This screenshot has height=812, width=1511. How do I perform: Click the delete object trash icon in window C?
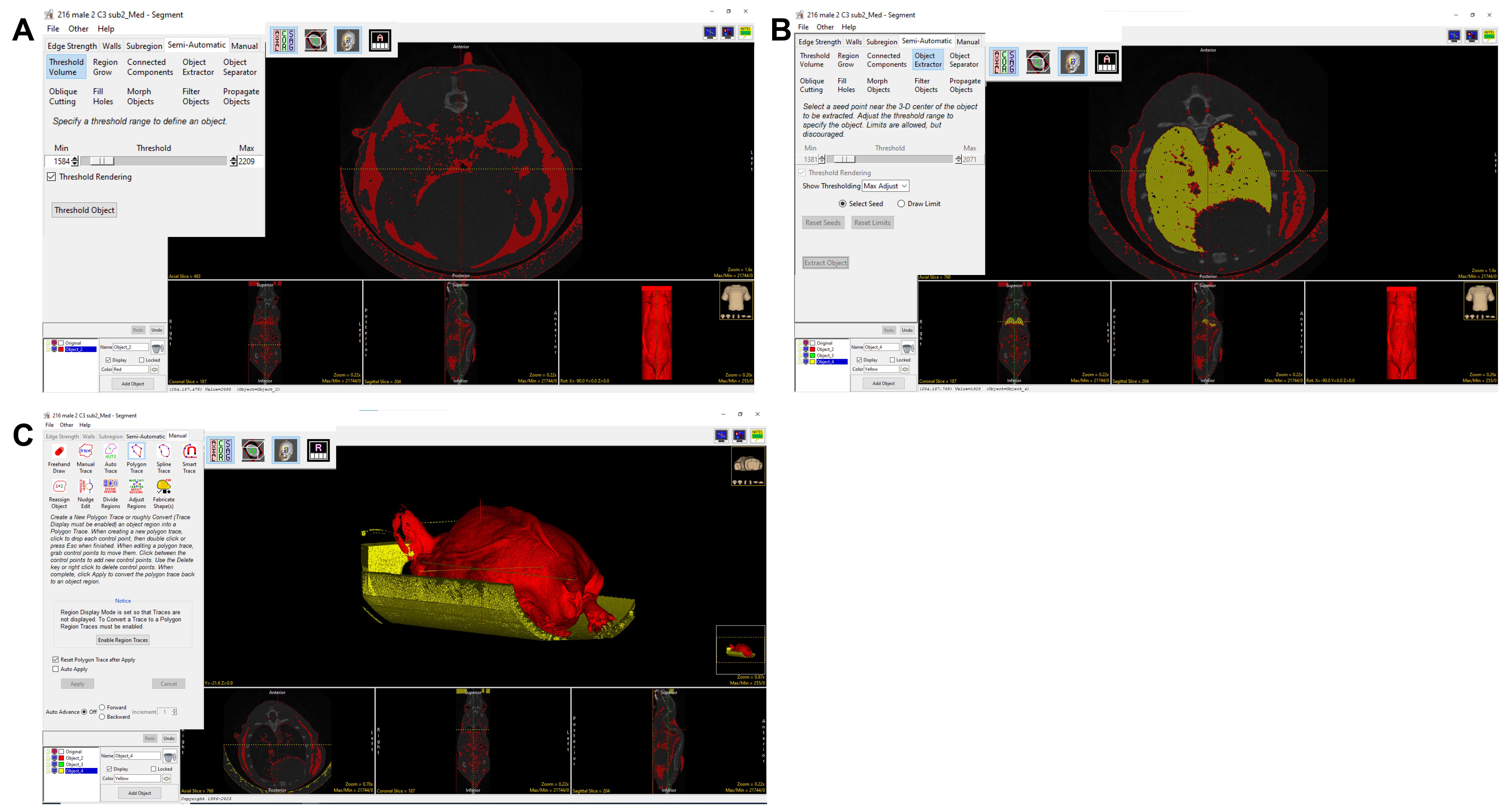(x=170, y=757)
